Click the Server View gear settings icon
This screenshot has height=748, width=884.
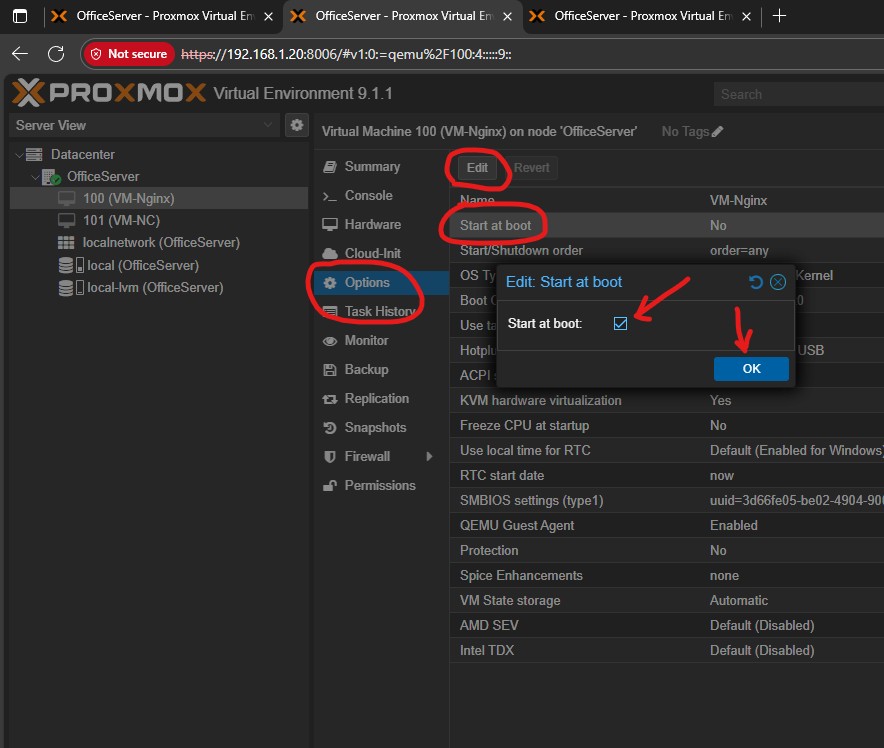tap(296, 125)
